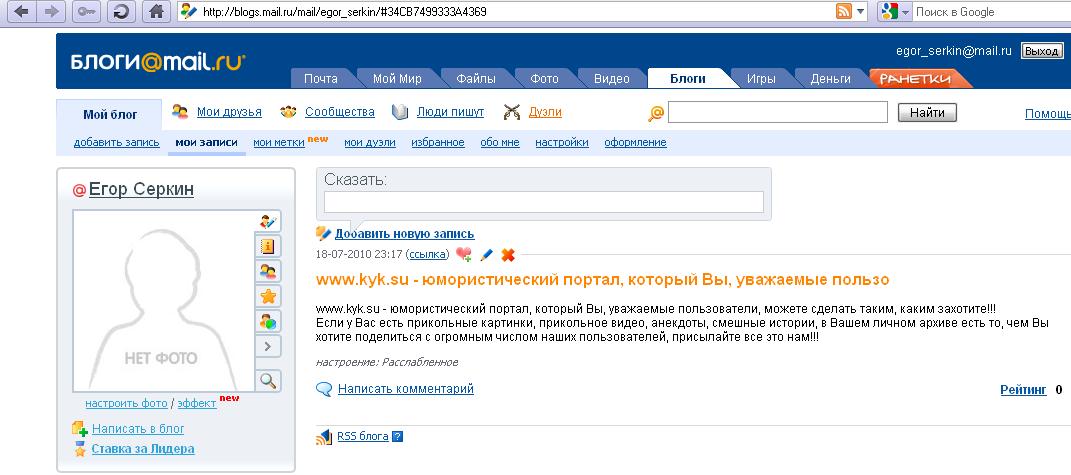Viewport: 1071px width, 475px height.
Task: Go forward with the browser forward arrow
Action: [x=51, y=12]
